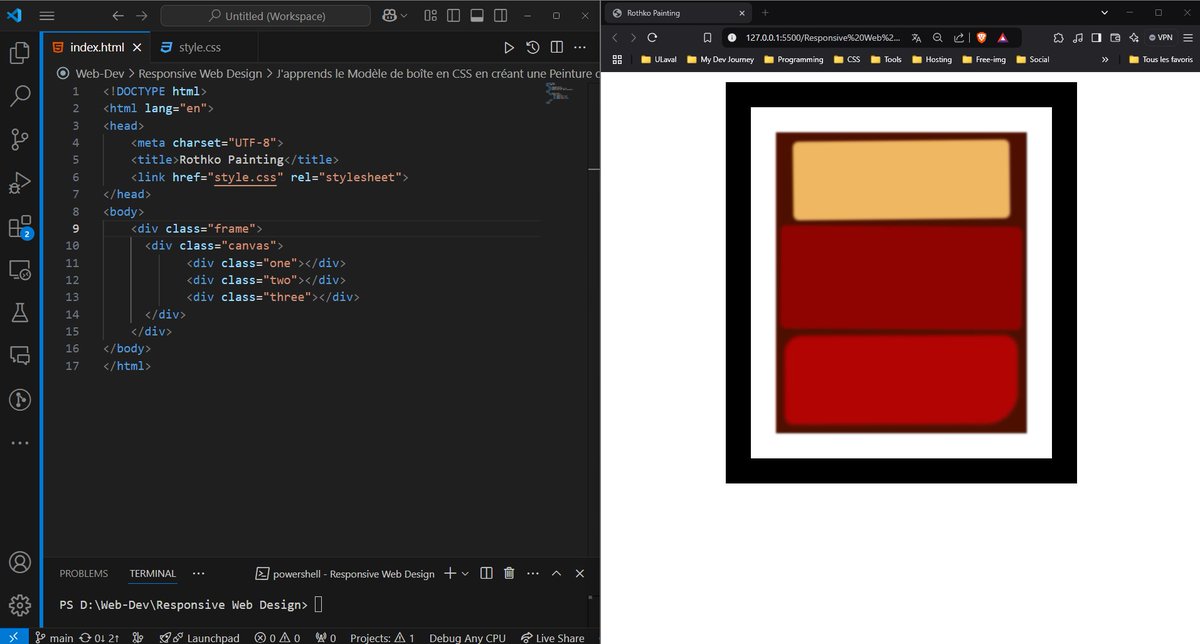
Task: Toggle the bottom panel visibility
Action: (476, 16)
